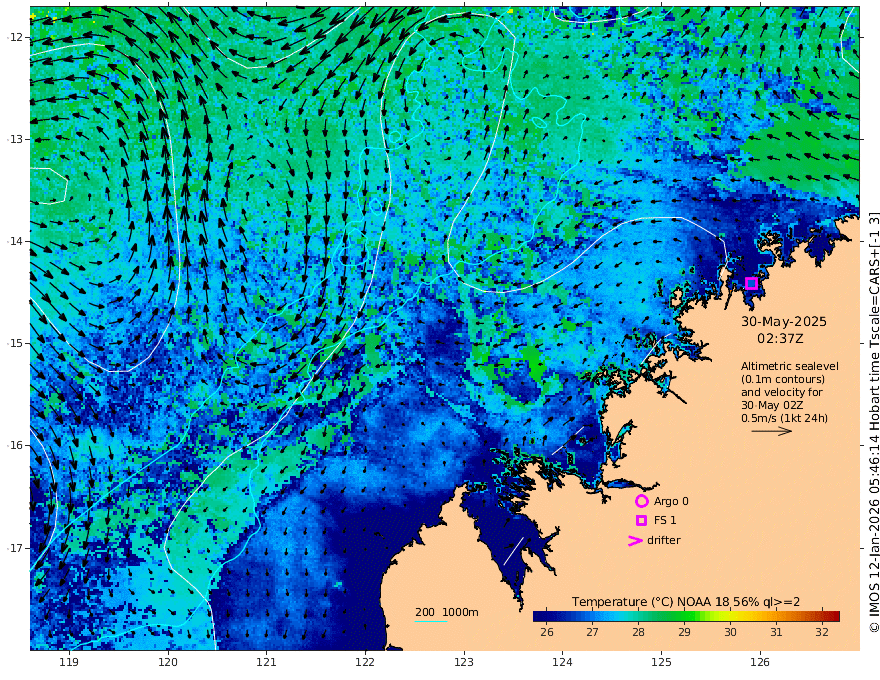Click the cyan 200m isobath legend line

pyautogui.click(x=431, y=622)
